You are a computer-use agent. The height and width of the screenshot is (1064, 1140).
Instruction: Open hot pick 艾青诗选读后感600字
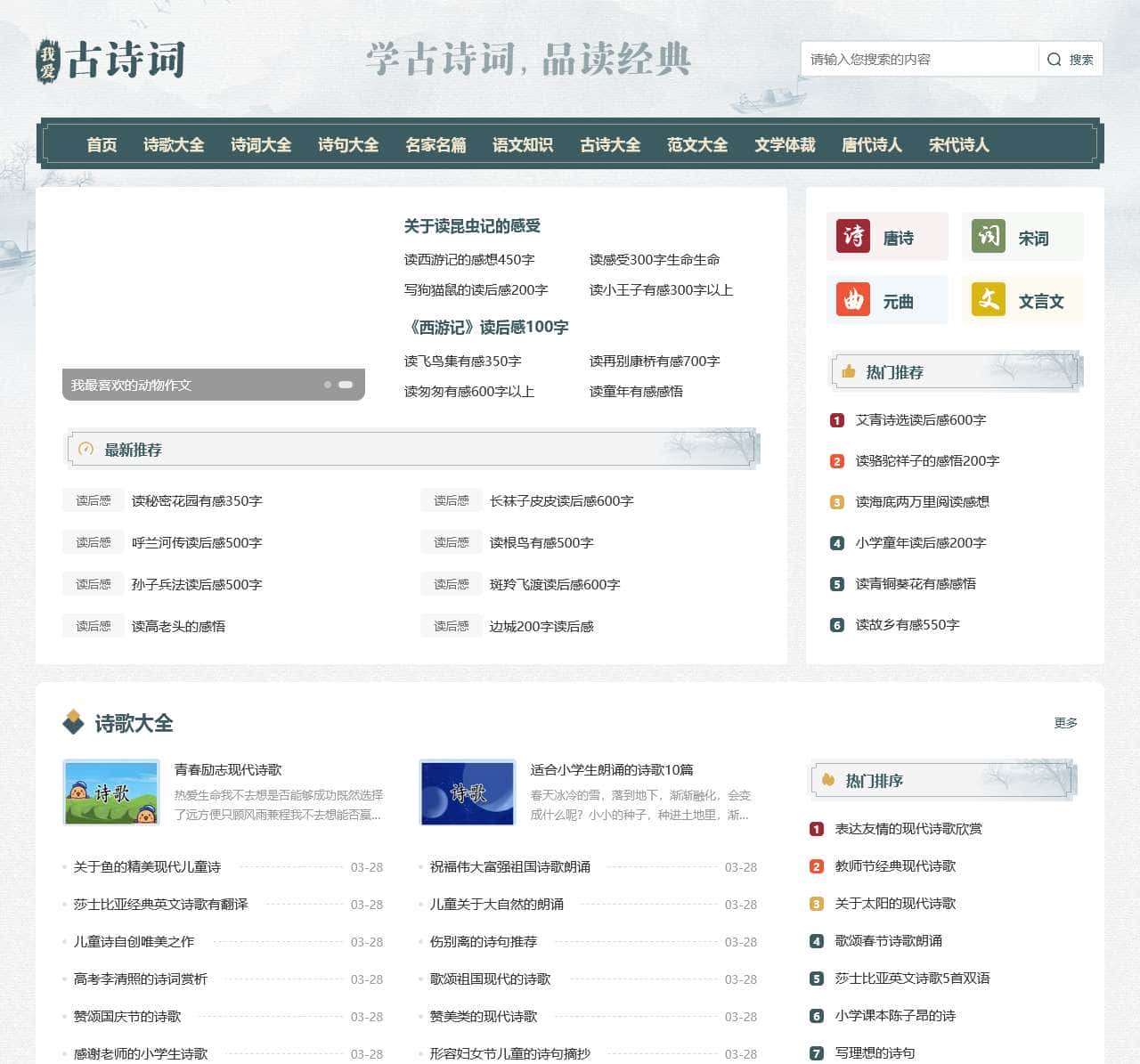920,420
